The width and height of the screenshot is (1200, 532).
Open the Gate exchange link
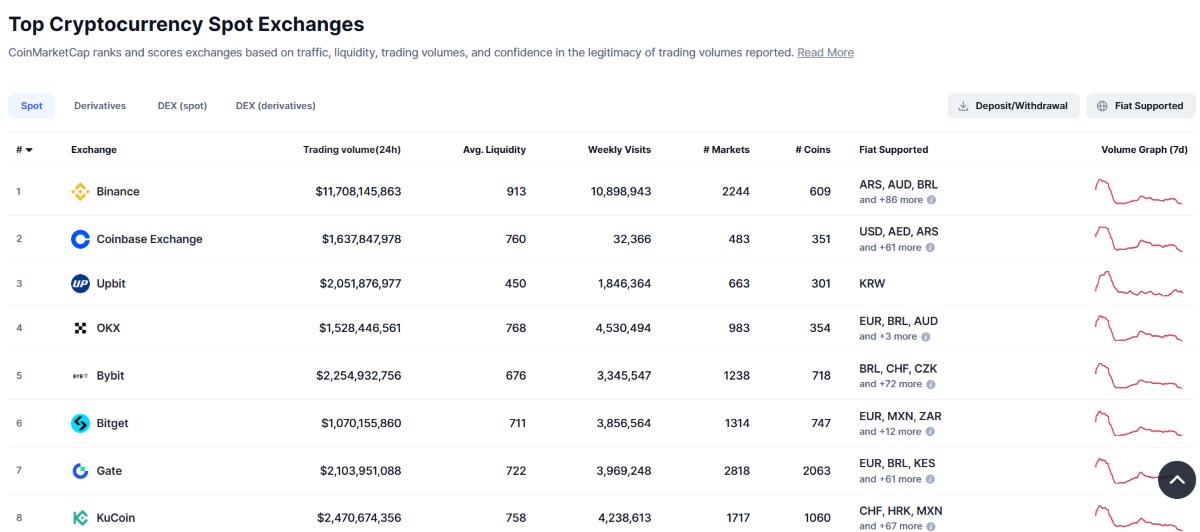point(109,471)
